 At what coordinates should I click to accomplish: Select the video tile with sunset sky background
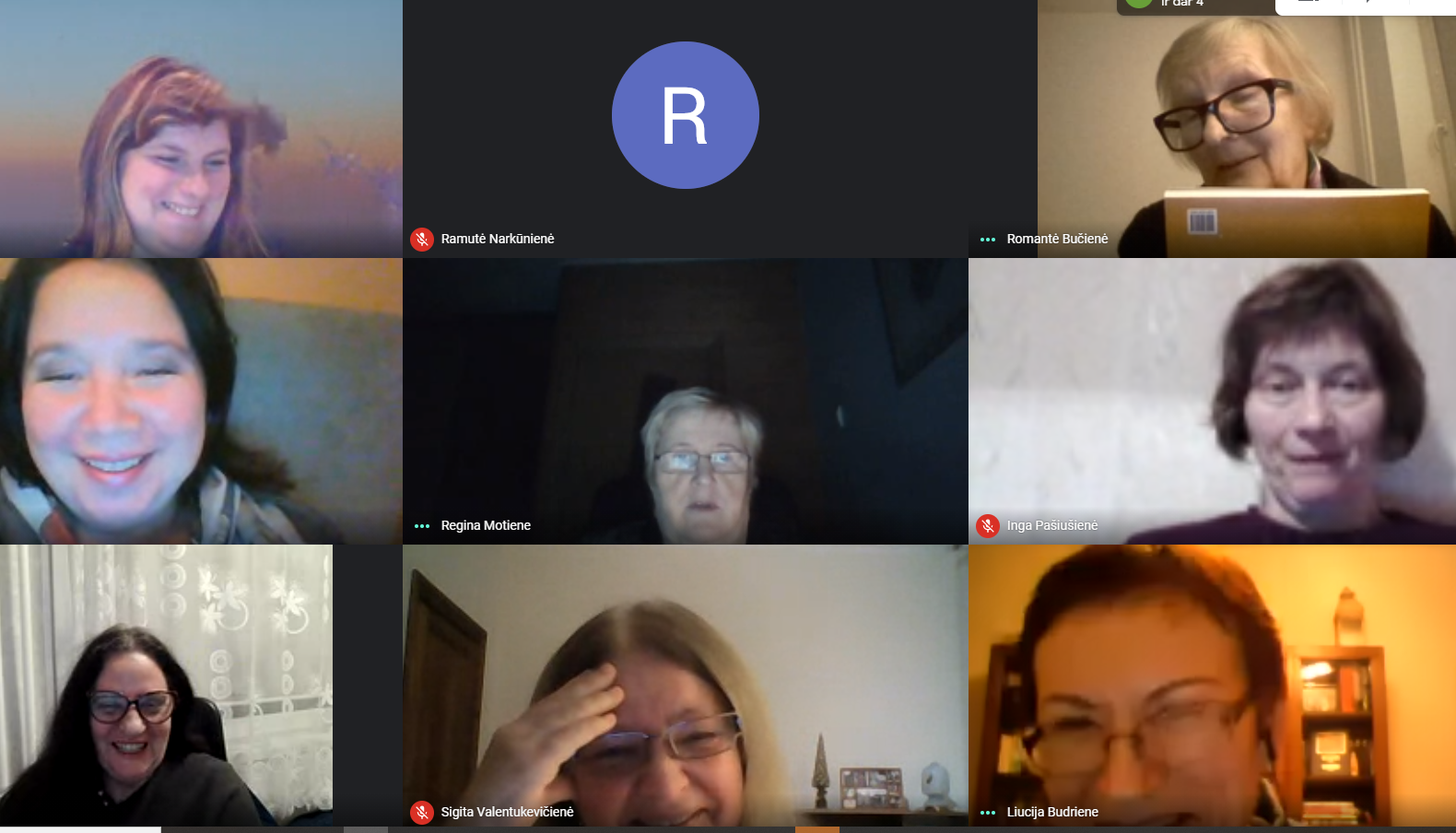click(201, 128)
